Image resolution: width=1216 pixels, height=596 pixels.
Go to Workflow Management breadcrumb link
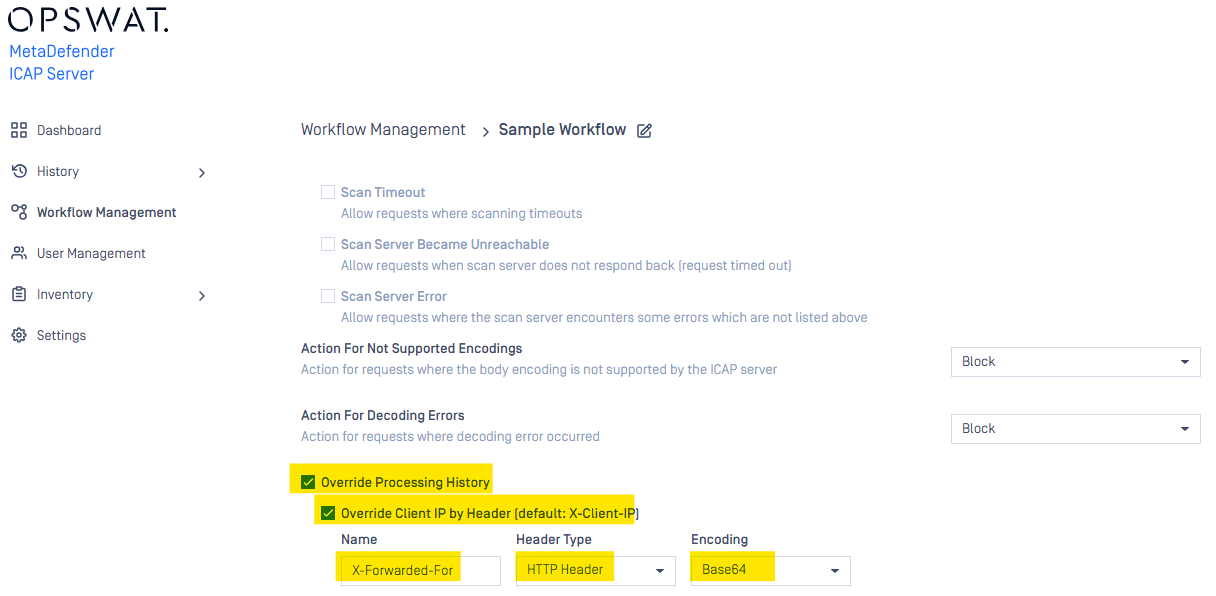click(x=383, y=130)
